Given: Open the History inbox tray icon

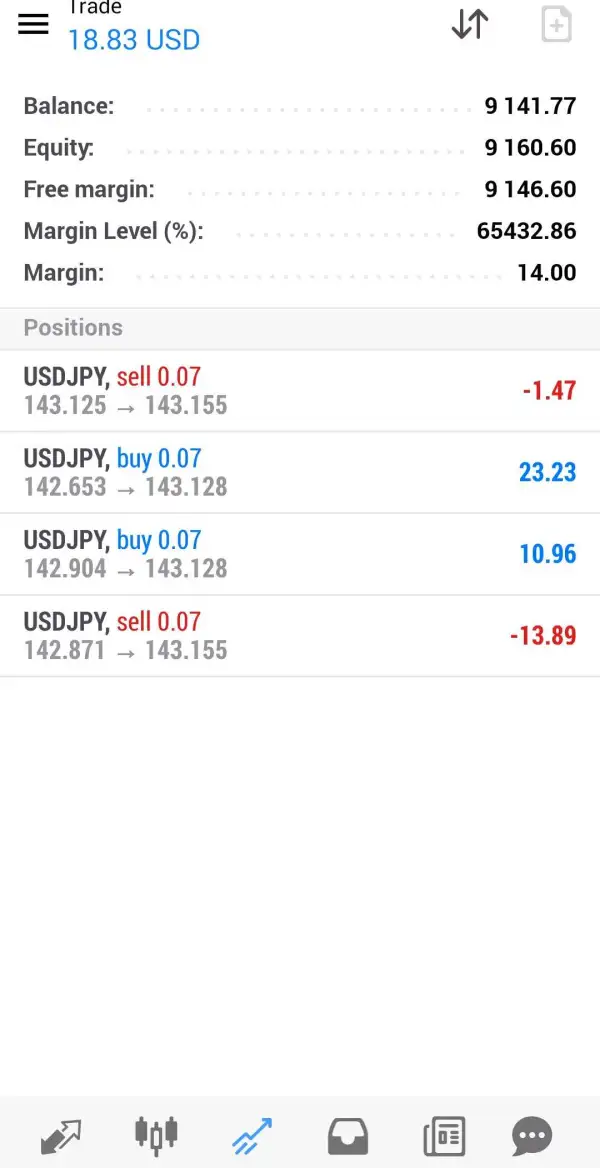Looking at the screenshot, I should click(x=347, y=1137).
